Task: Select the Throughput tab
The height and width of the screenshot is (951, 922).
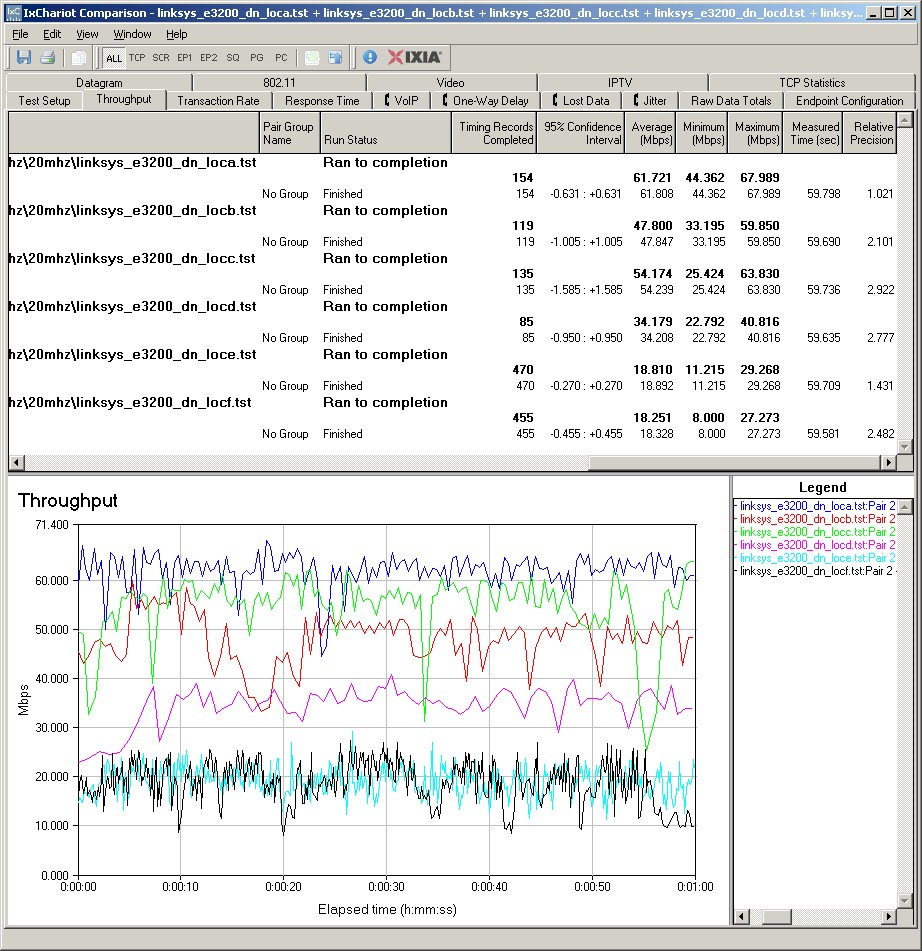Action: [124, 99]
